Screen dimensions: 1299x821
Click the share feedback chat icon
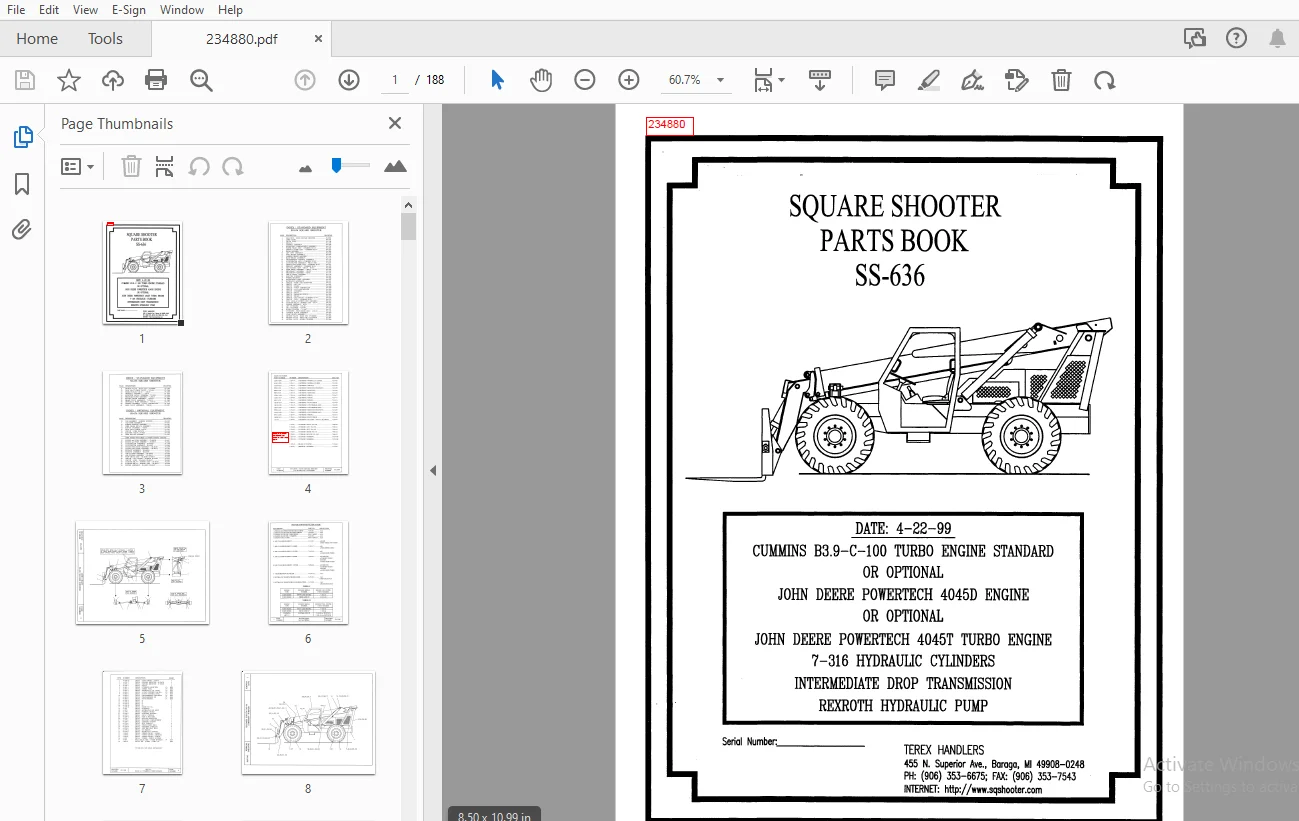coord(1194,38)
